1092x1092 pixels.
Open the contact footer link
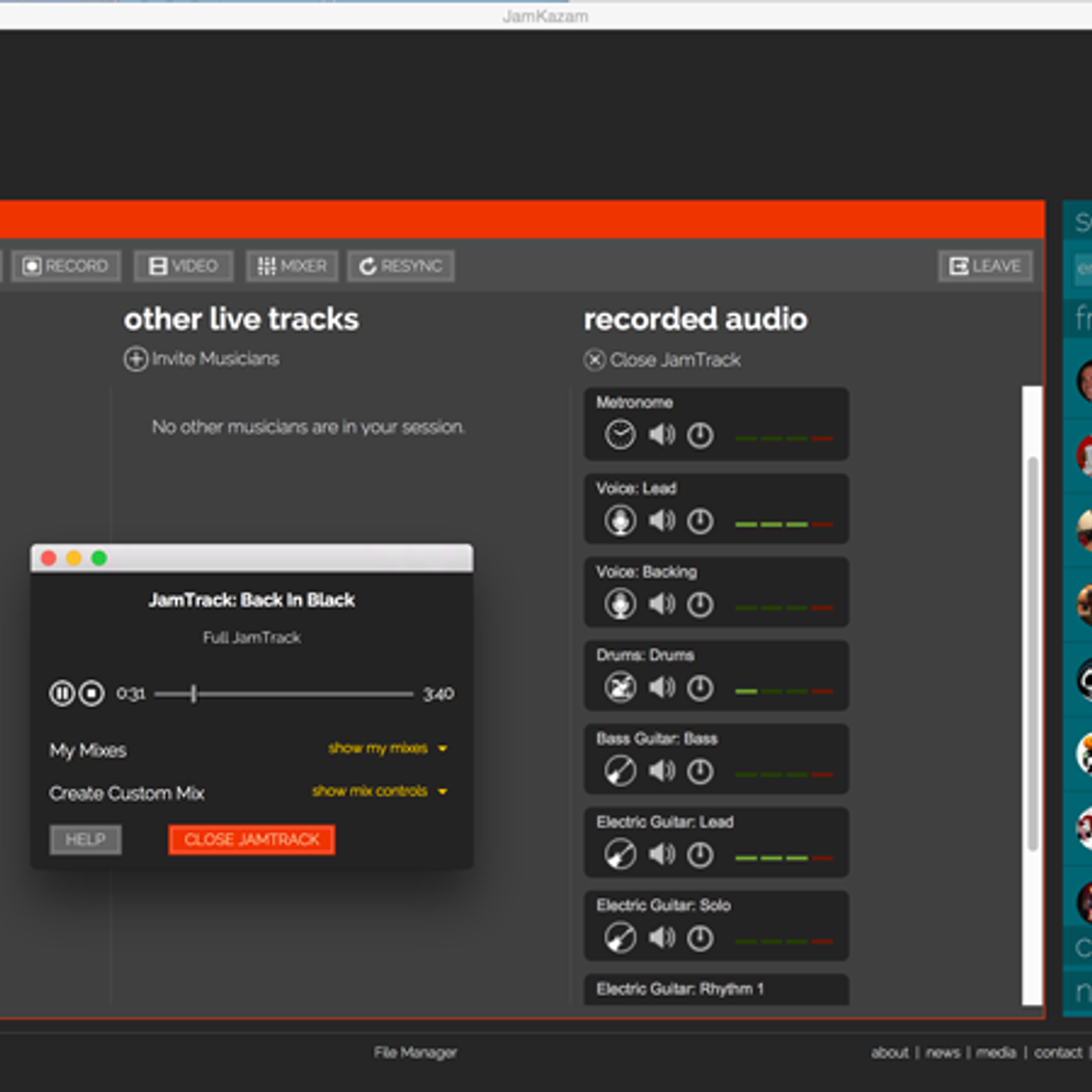click(x=1058, y=1052)
